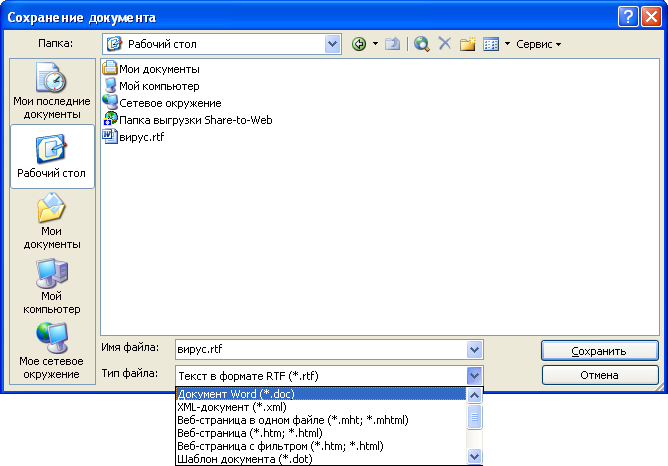This screenshot has height=466, width=668.
Task: Expand the Имя файла dropdown arrow
Action: (474, 350)
